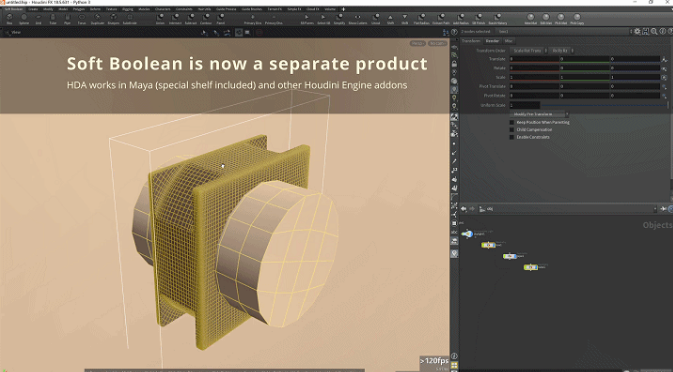Switch to the Transform tab

tap(471, 41)
